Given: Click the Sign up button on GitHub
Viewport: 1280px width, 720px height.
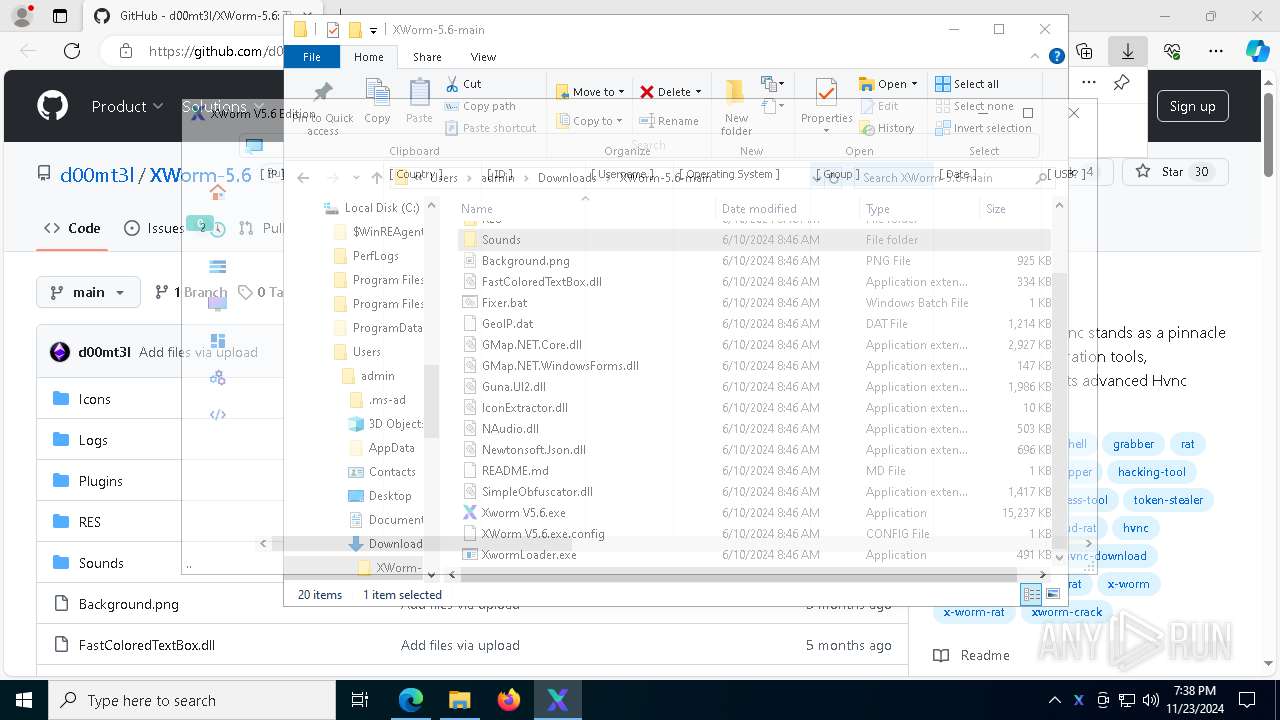Looking at the screenshot, I should (x=1192, y=106).
